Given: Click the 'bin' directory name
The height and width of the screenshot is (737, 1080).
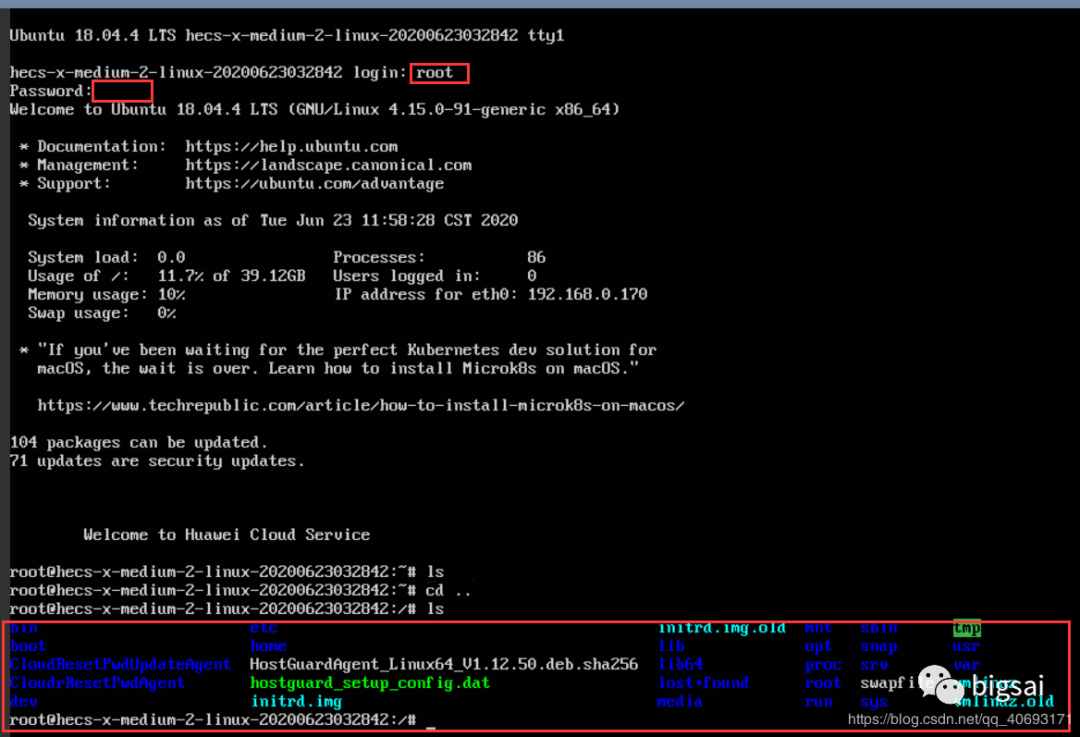Looking at the screenshot, I should pyautogui.click(x=24, y=628).
